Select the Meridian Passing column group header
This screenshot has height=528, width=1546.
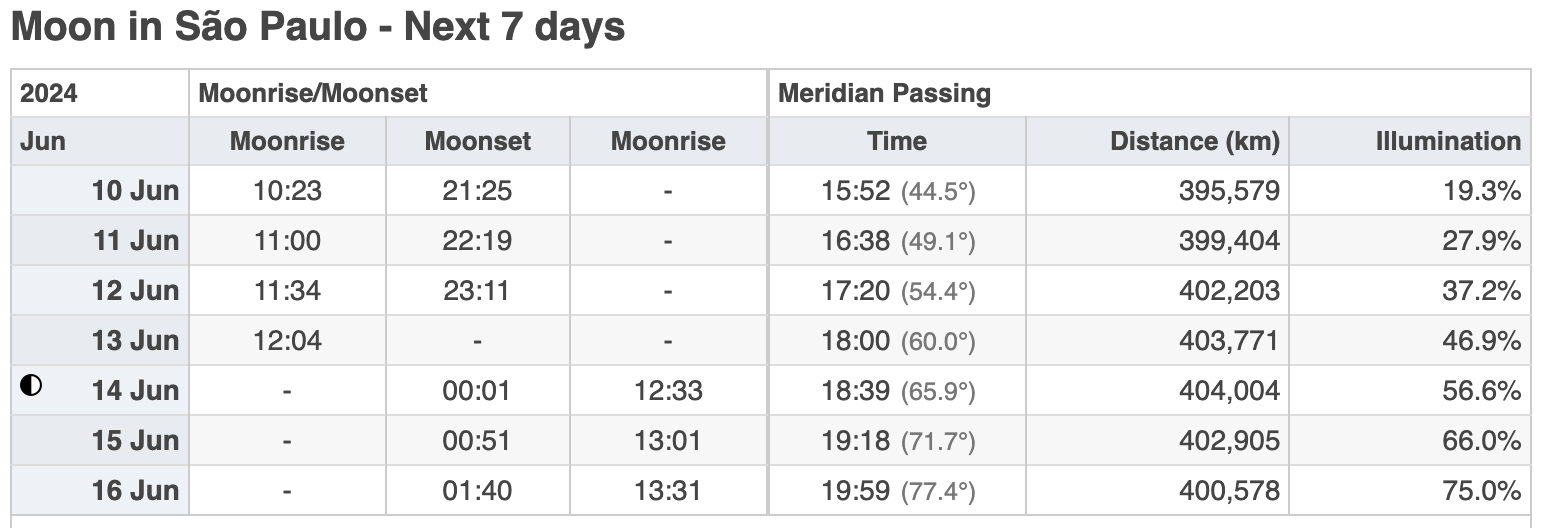point(1149,93)
